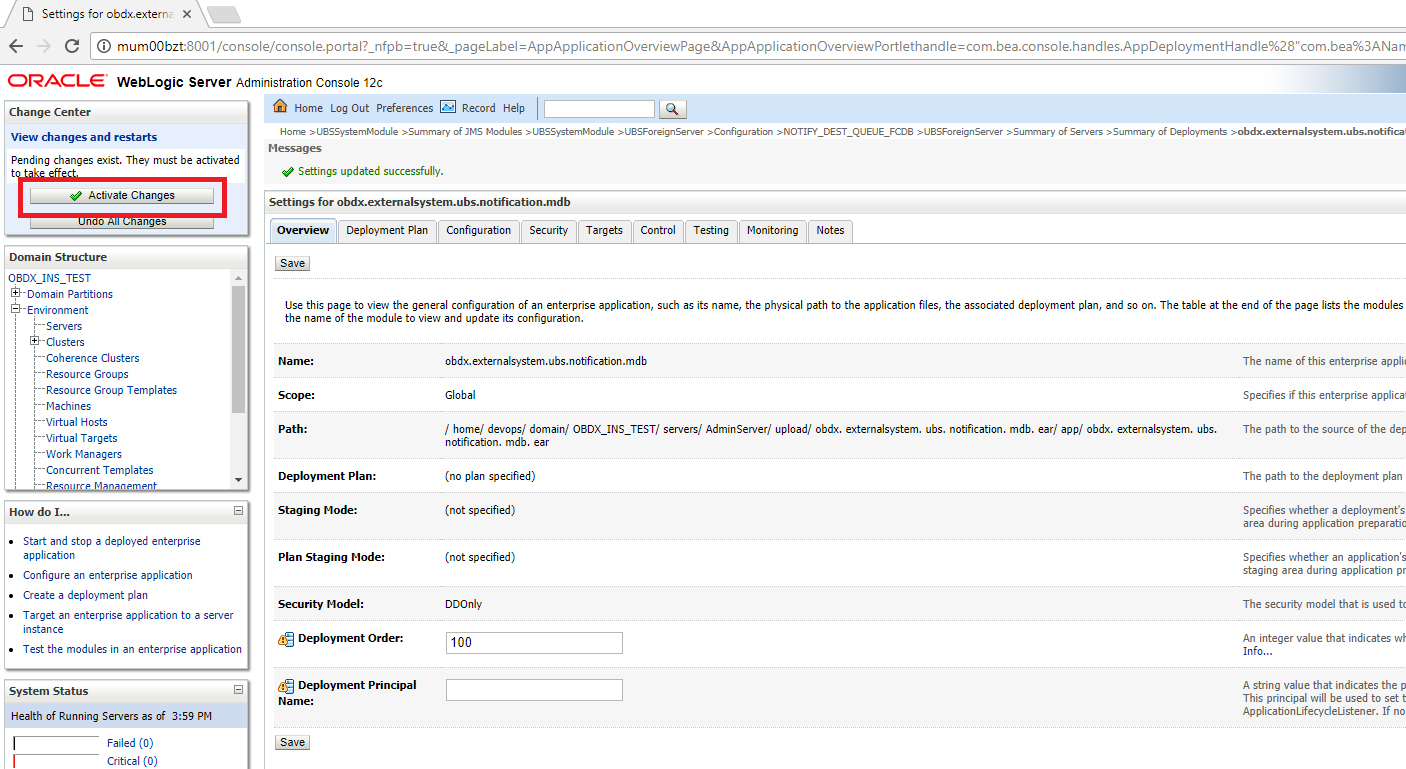Collapse the System Status panel
1406x769 pixels.
coord(238,690)
